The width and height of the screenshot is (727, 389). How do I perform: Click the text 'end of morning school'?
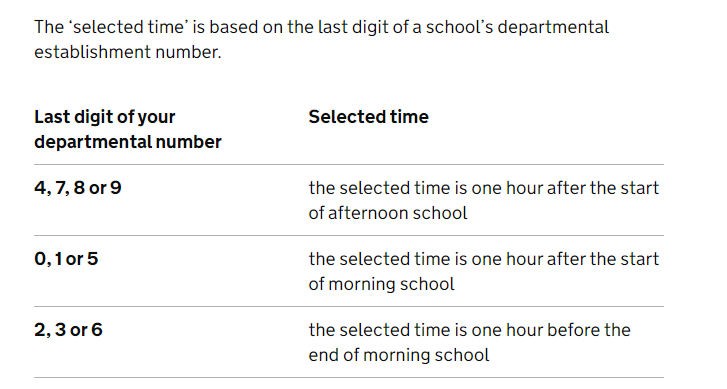[399, 355]
